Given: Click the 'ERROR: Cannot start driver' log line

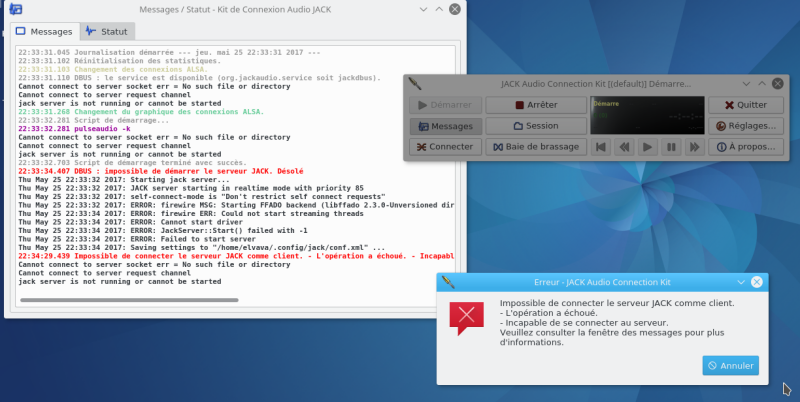Looking at the screenshot, I should pyautogui.click(x=131, y=222).
